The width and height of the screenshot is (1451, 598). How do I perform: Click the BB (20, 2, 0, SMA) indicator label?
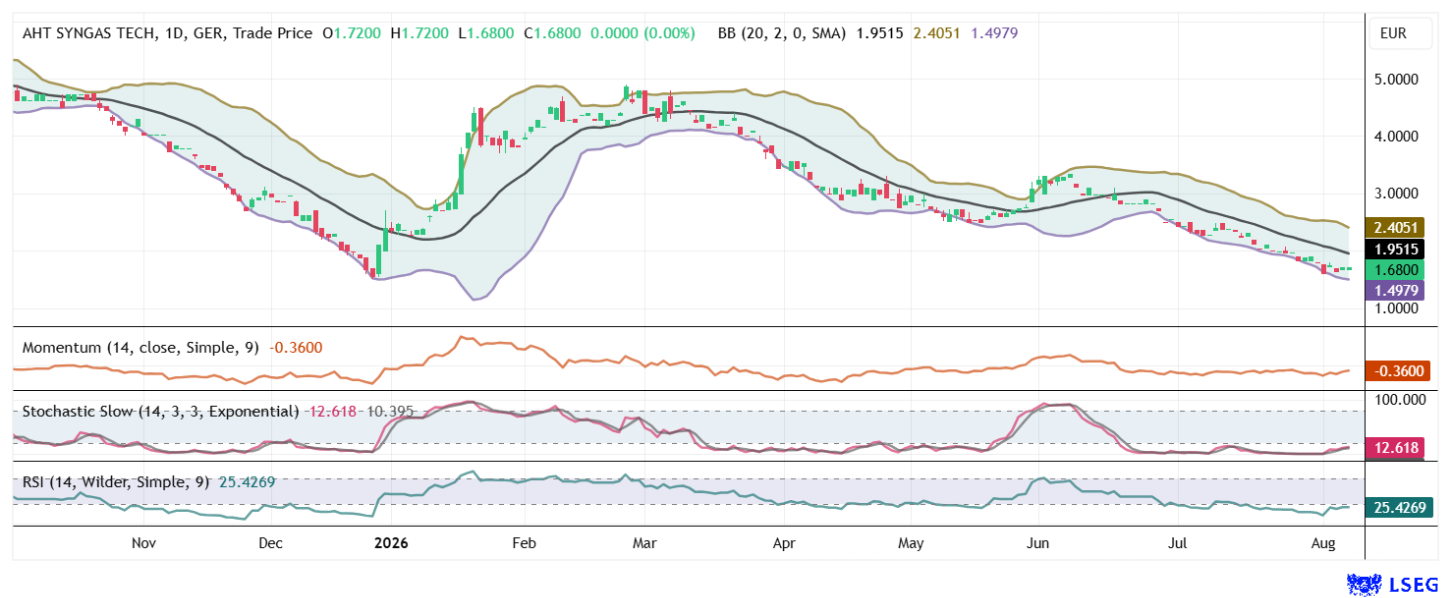point(782,33)
